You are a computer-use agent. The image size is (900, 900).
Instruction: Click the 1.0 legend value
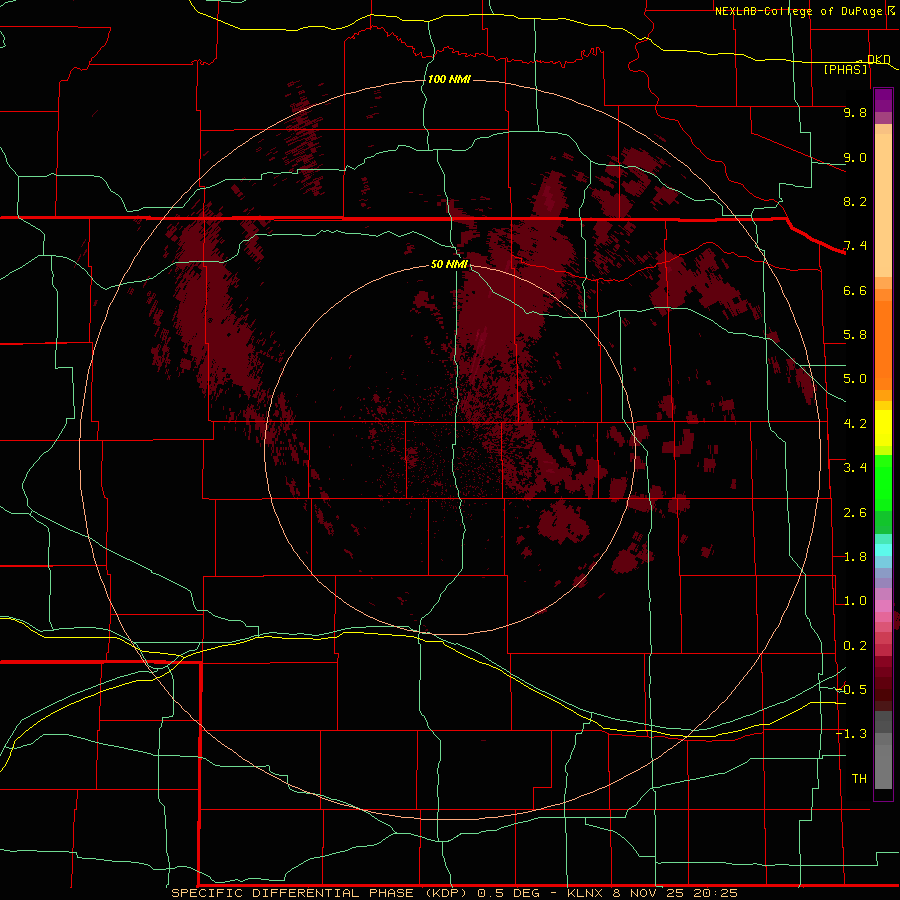(855, 601)
